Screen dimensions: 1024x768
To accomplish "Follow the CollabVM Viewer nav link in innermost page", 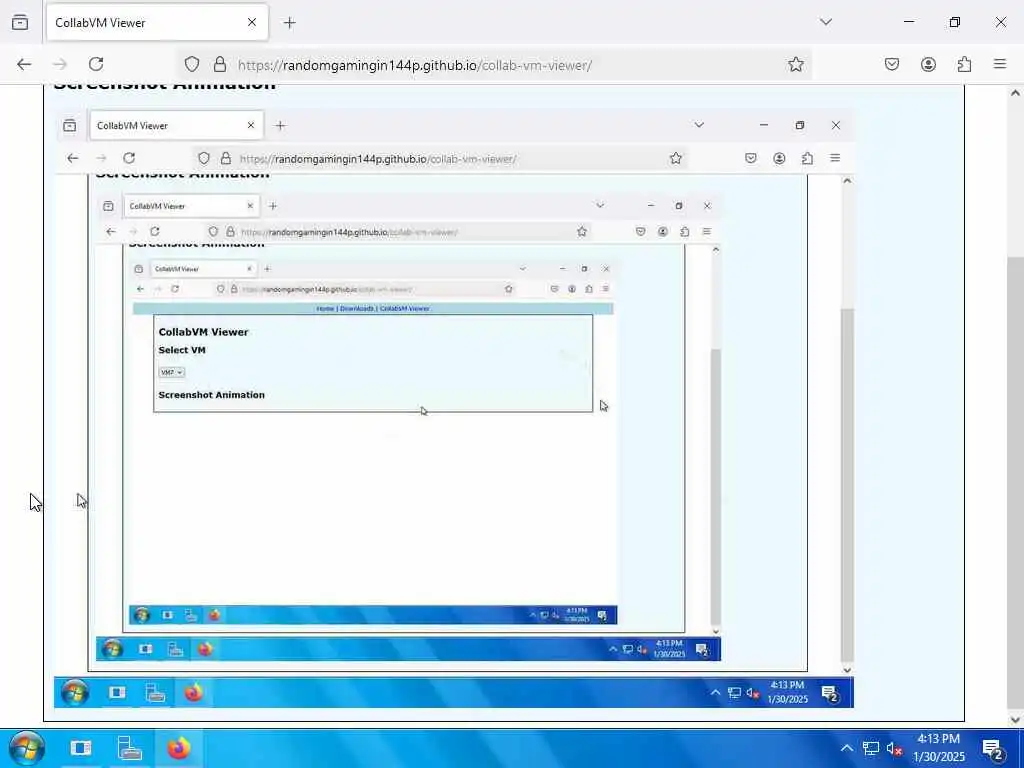I will click(404, 308).
